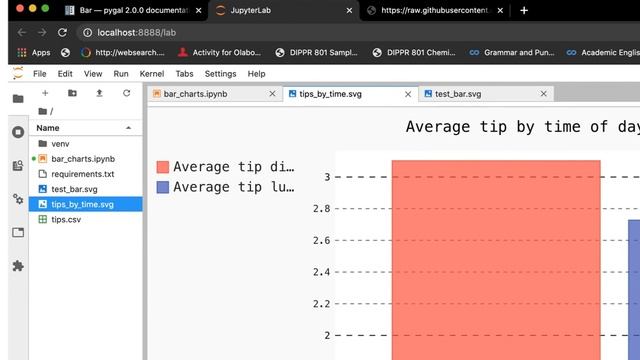
Task: Close the raw.githubusercontent browser tab
Action: (500, 11)
